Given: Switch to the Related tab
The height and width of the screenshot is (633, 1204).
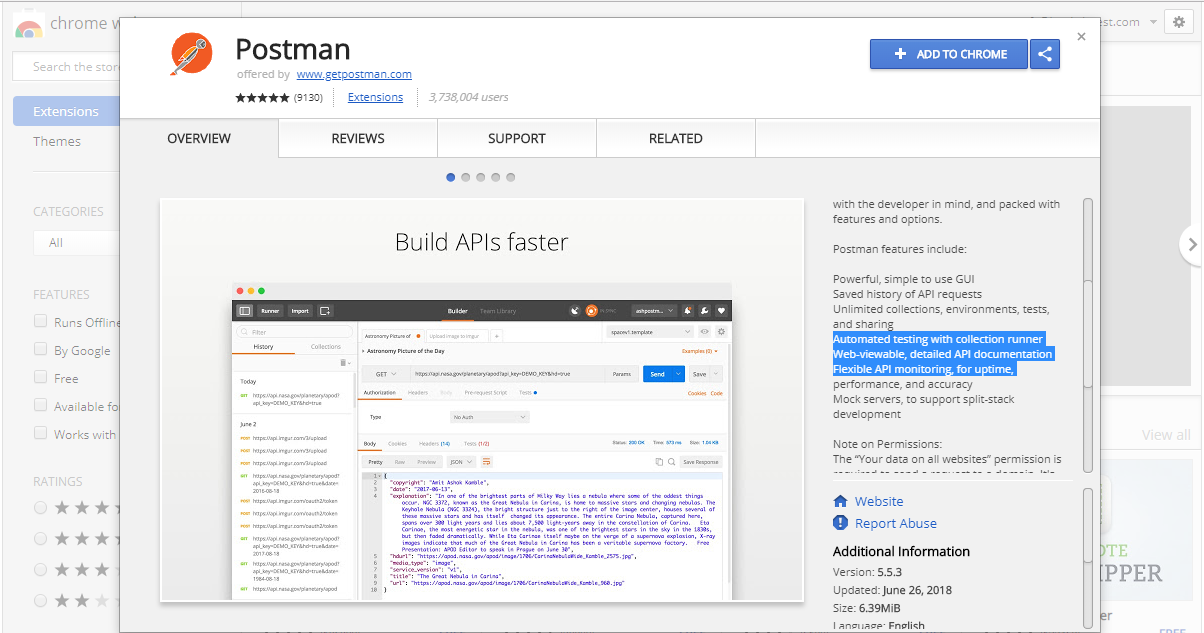Looking at the screenshot, I should pos(676,139).
